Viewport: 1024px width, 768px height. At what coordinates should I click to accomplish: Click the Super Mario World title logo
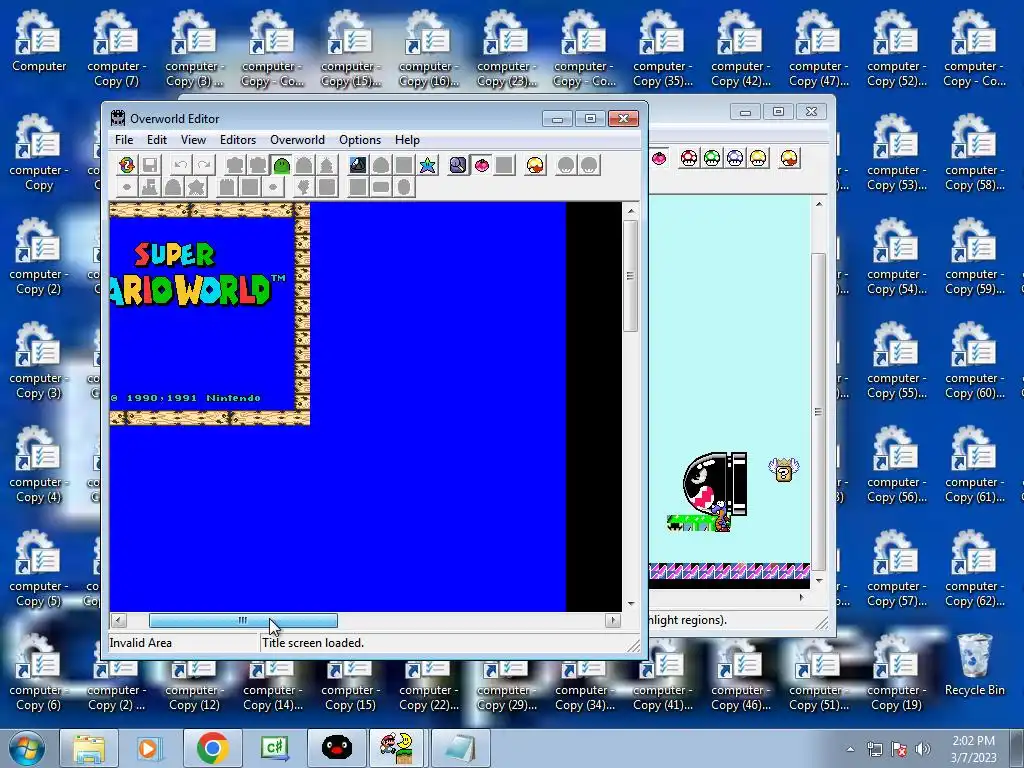[x=199, y=274]
